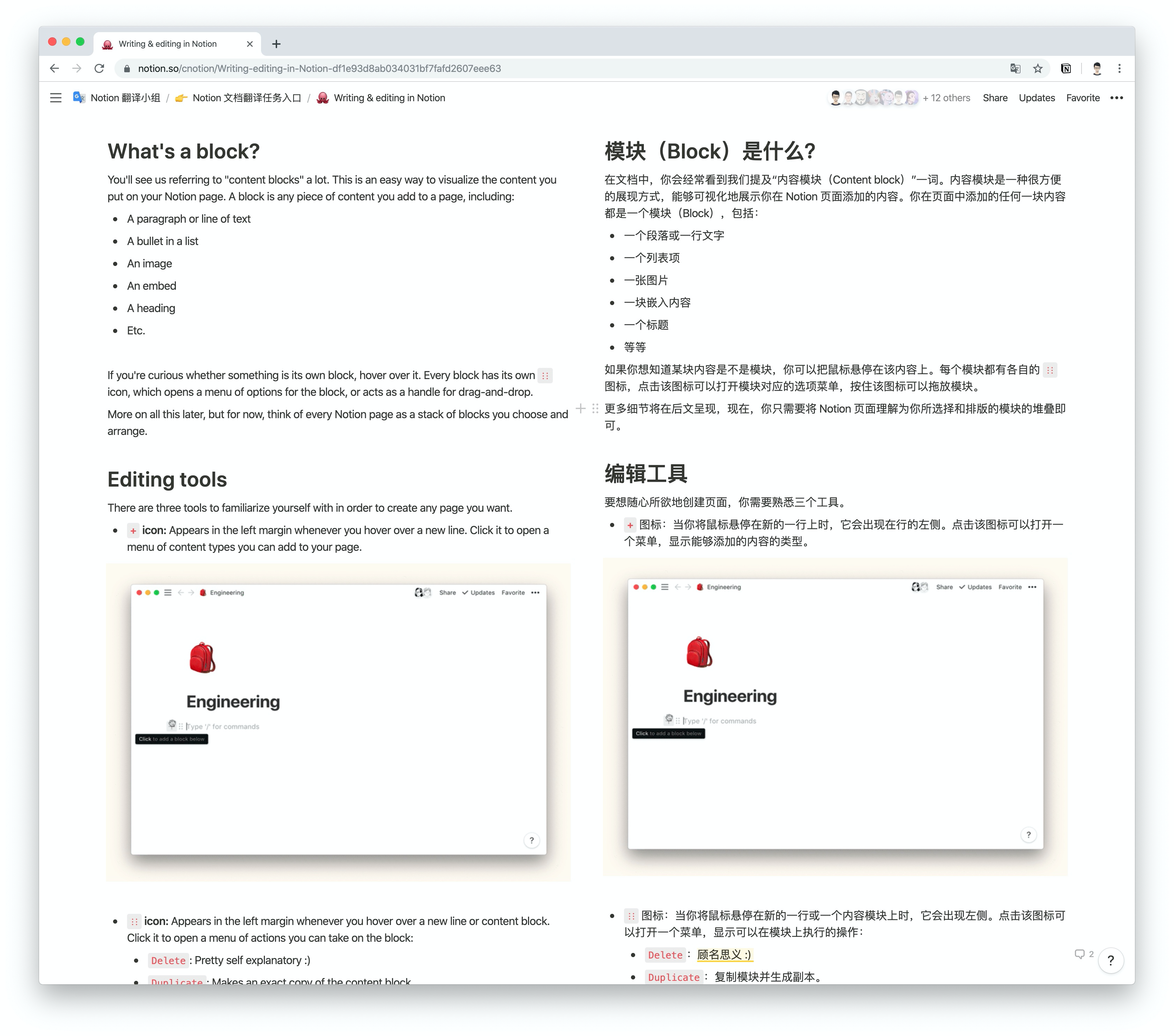Screen dimensions: 1174x1036
Task: Click bullet text 一张图片
Action: tap(646, 280)
